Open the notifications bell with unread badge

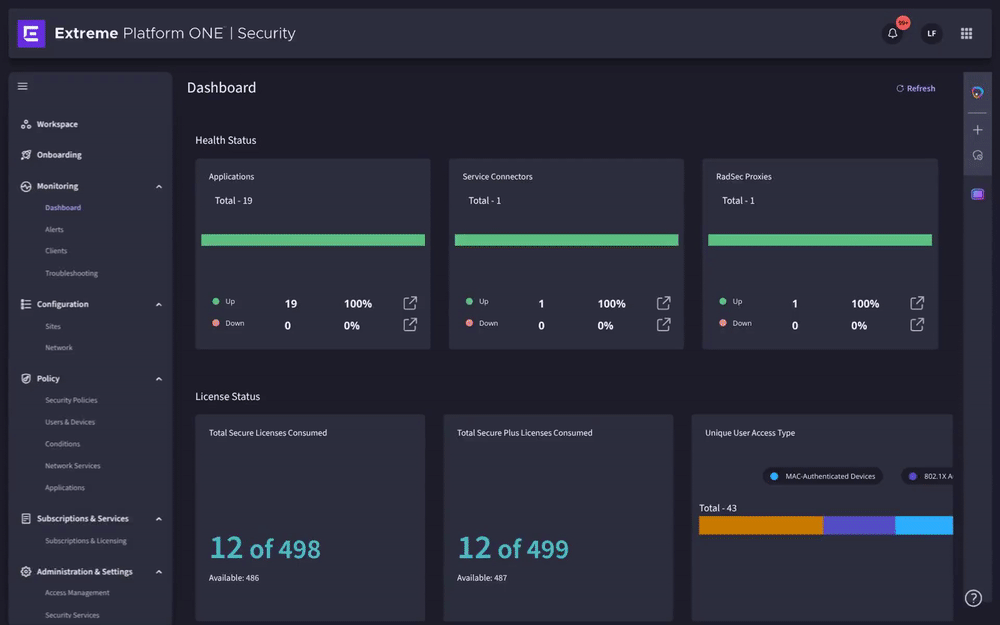(x=893, y=33)
